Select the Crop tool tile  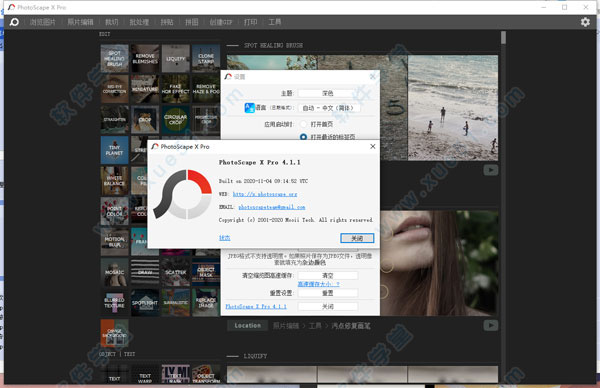(x=145, y=120)
